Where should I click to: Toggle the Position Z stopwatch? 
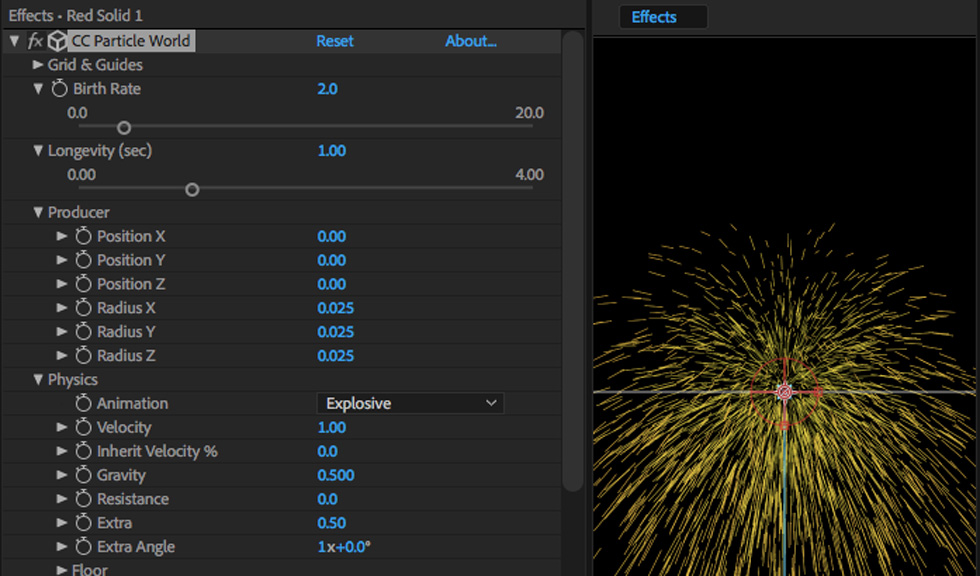pyautogui.click(x=83, y=284)
